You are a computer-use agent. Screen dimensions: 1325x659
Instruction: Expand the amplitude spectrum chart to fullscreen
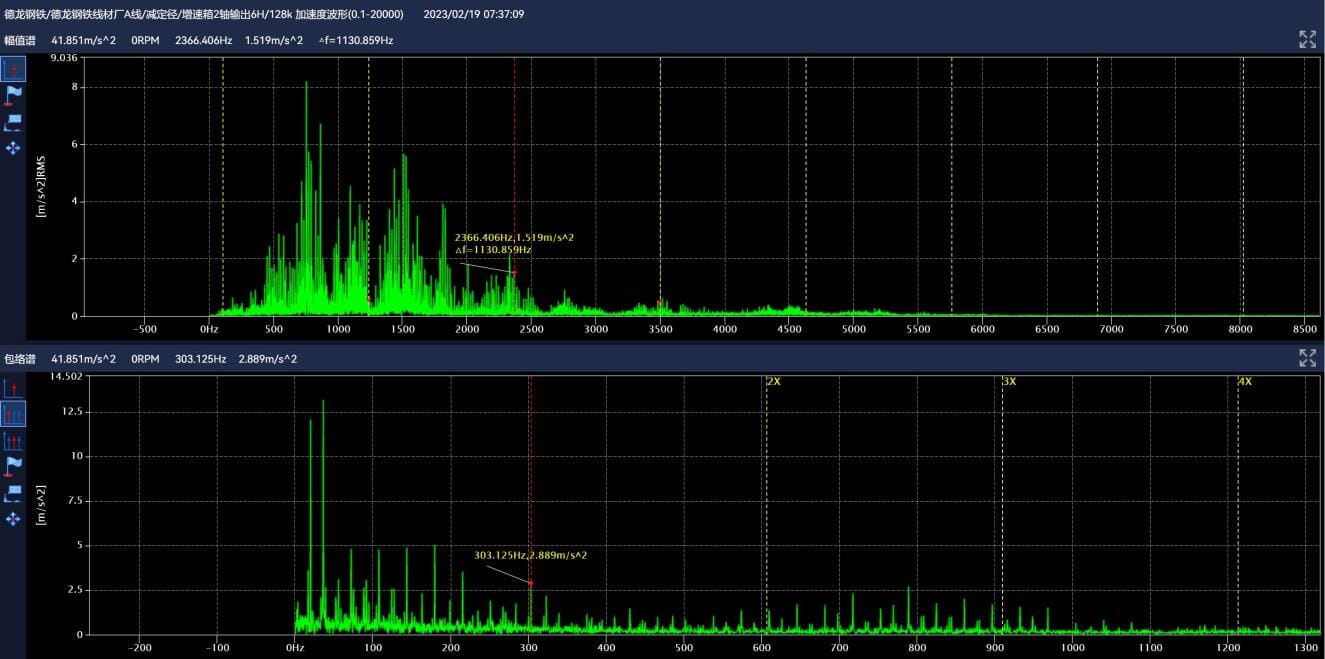pos(1307,39)
